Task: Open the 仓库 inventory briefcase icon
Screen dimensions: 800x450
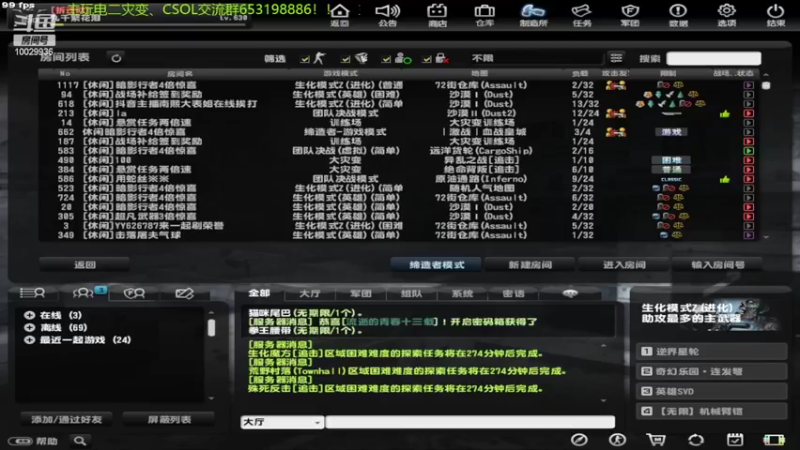Action: (x=484, y=14)
